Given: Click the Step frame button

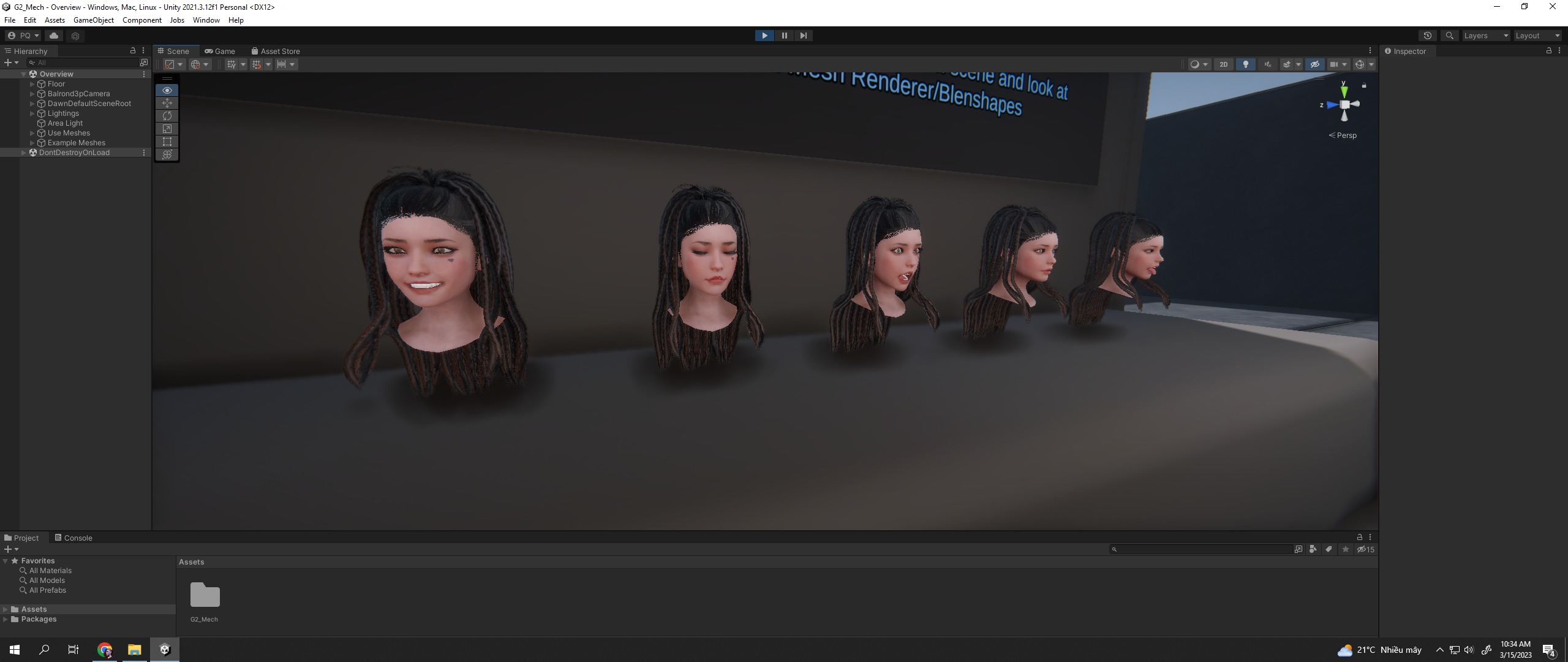Looking at the screenshot, I should (803, 36).
